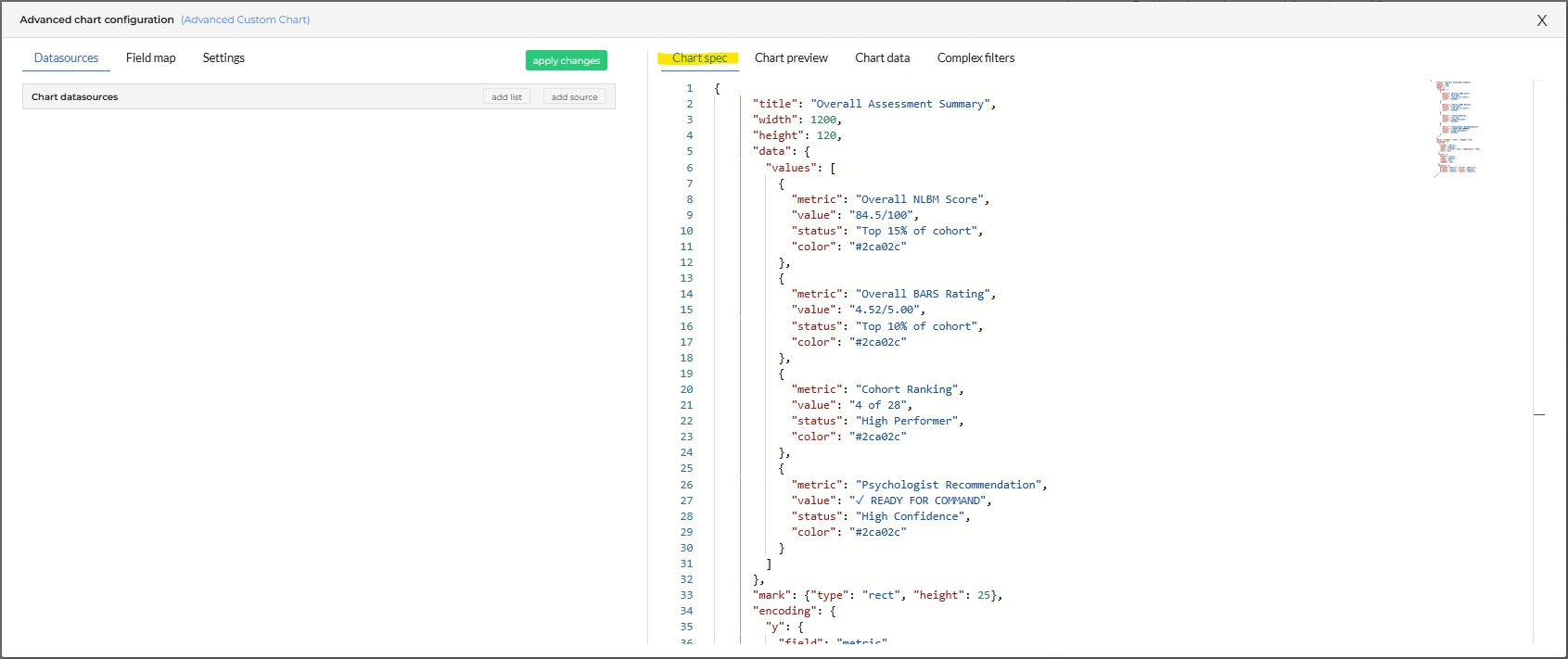Click the Advanced Custom Chart link
The width and height of the screenshot is (1568, 659).
point(246,19)
